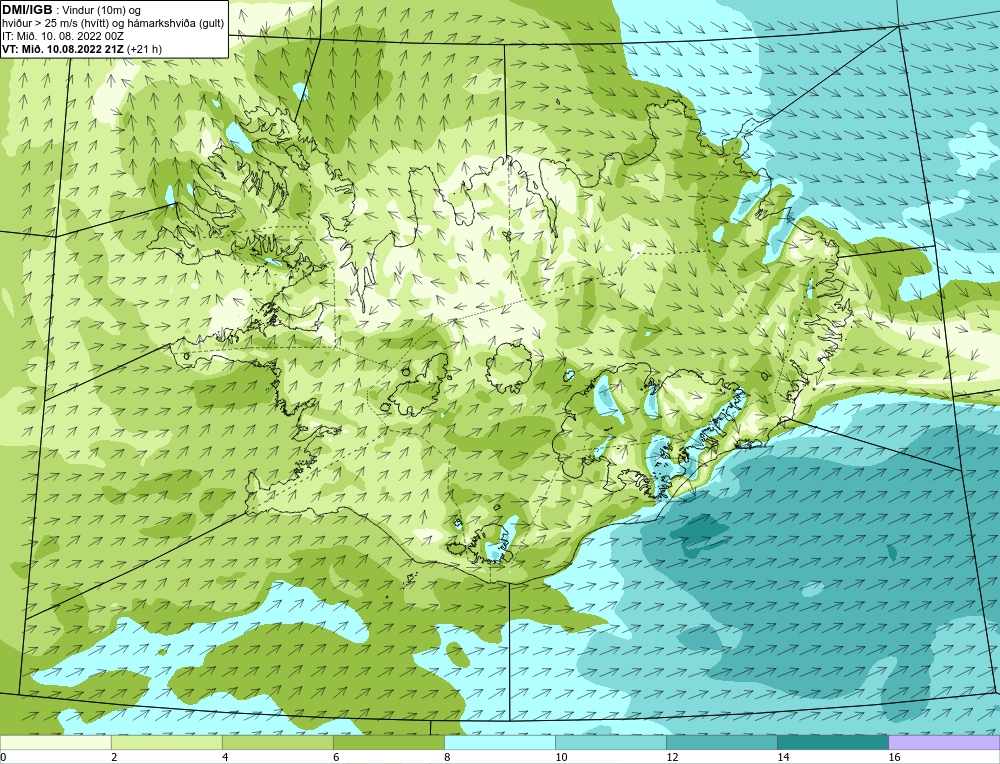The width and height of the screenshot is (1000, 764).
Task: Click the "DMI/IGB" title text
Action: point(27,10)
